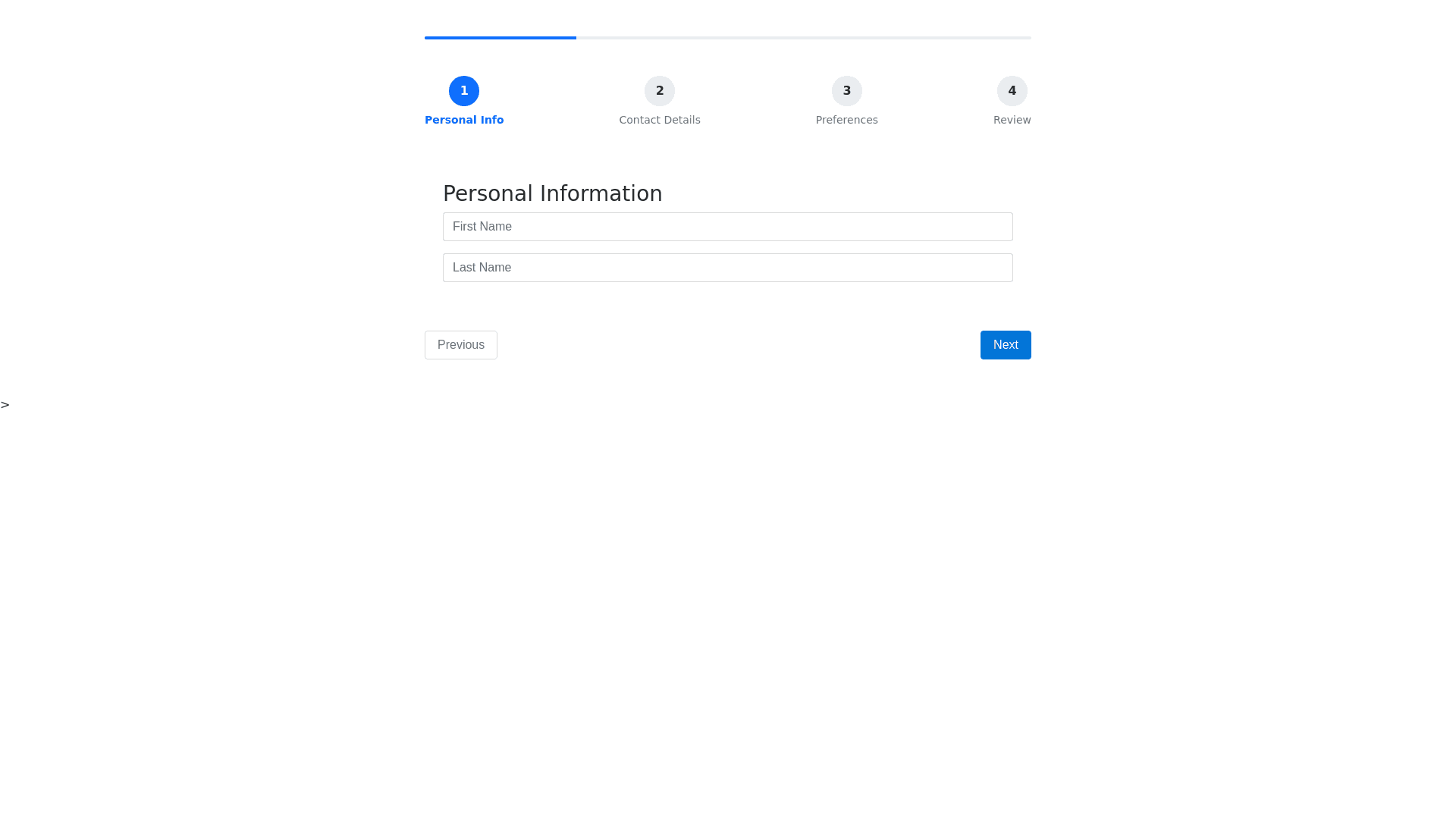1456x819 pixels.
Task: Go to the step 4 circle
Action: [x=1012, y=91]
